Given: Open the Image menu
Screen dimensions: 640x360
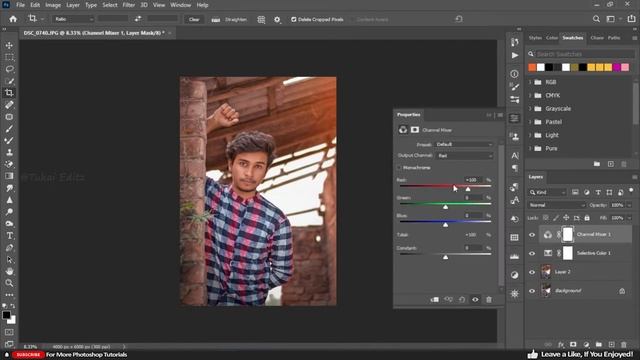Looking at the screenshot, I should 53,5.
